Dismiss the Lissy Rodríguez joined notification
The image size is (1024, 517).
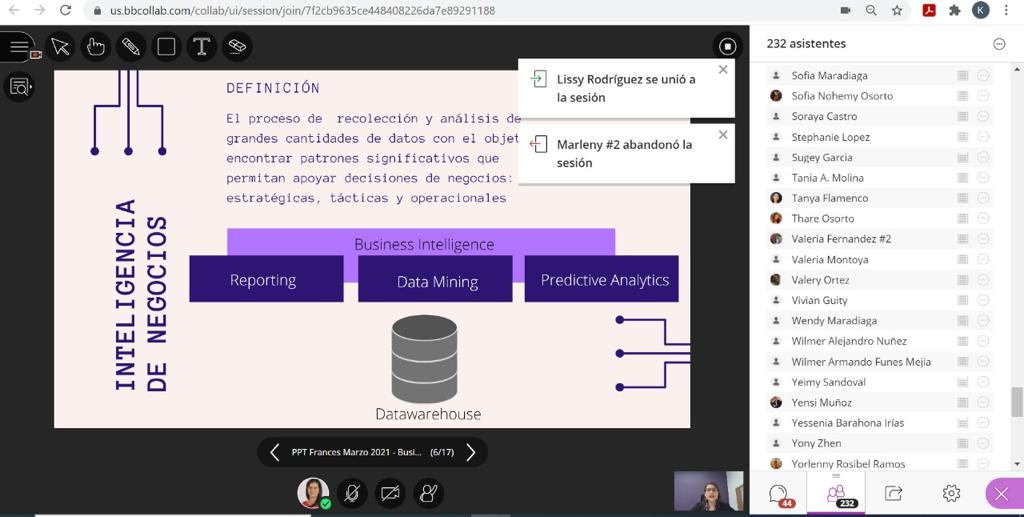[x=723, y=70]
